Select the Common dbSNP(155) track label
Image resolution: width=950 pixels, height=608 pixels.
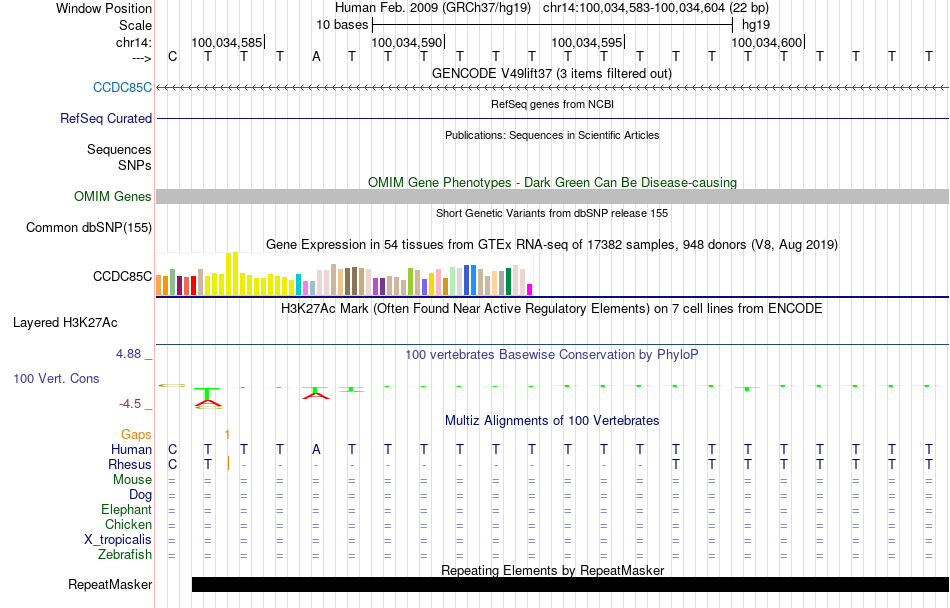click(x=89, y=227)
